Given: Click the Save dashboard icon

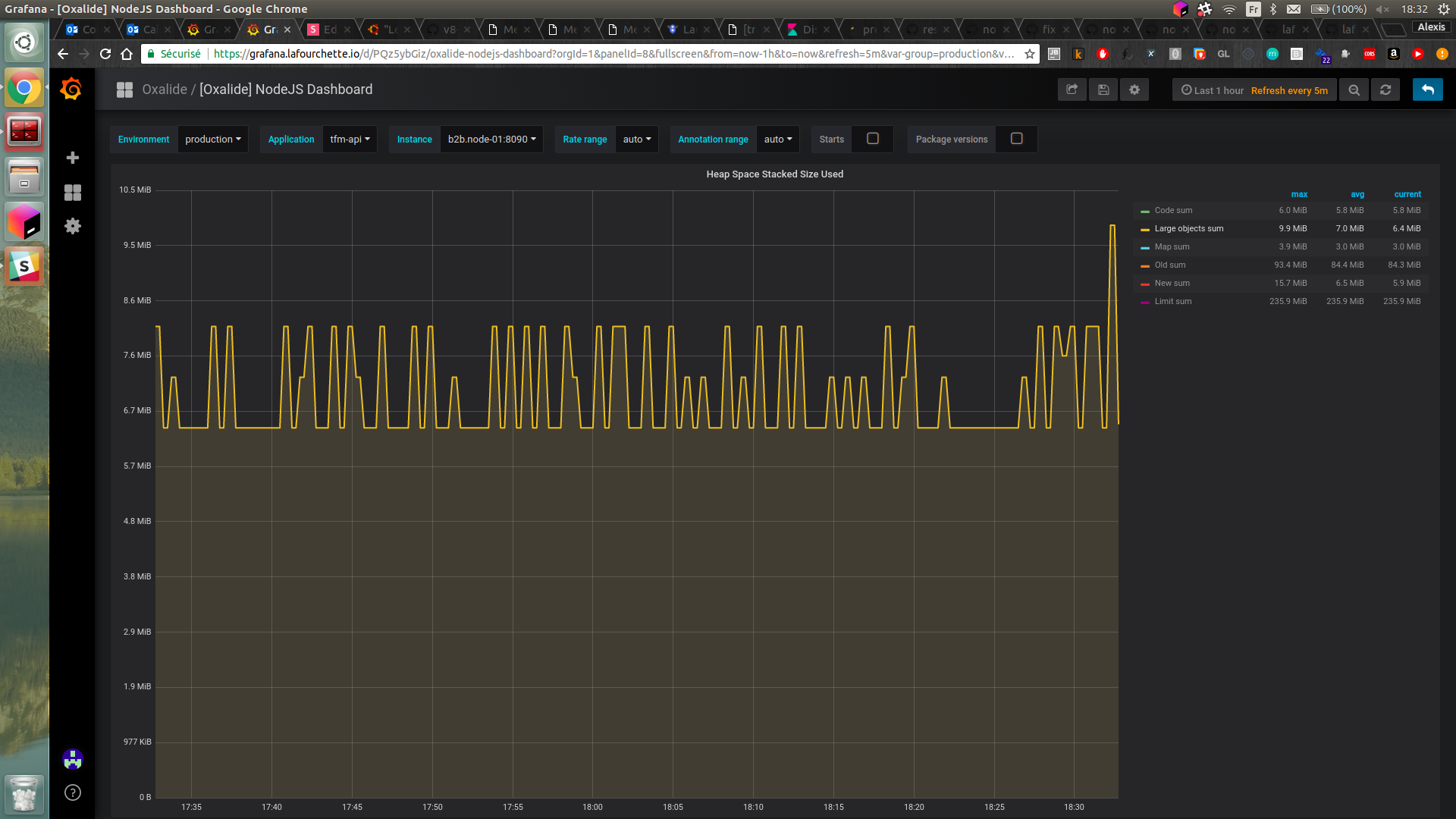Looking at the screenshot, I should pos(1103,89).
